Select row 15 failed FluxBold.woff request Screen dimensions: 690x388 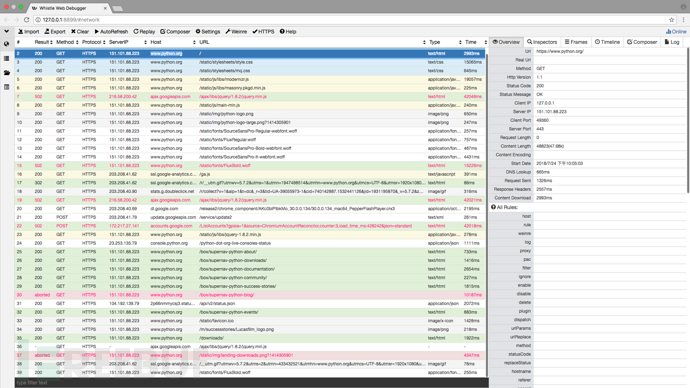(x=250, y=165)
